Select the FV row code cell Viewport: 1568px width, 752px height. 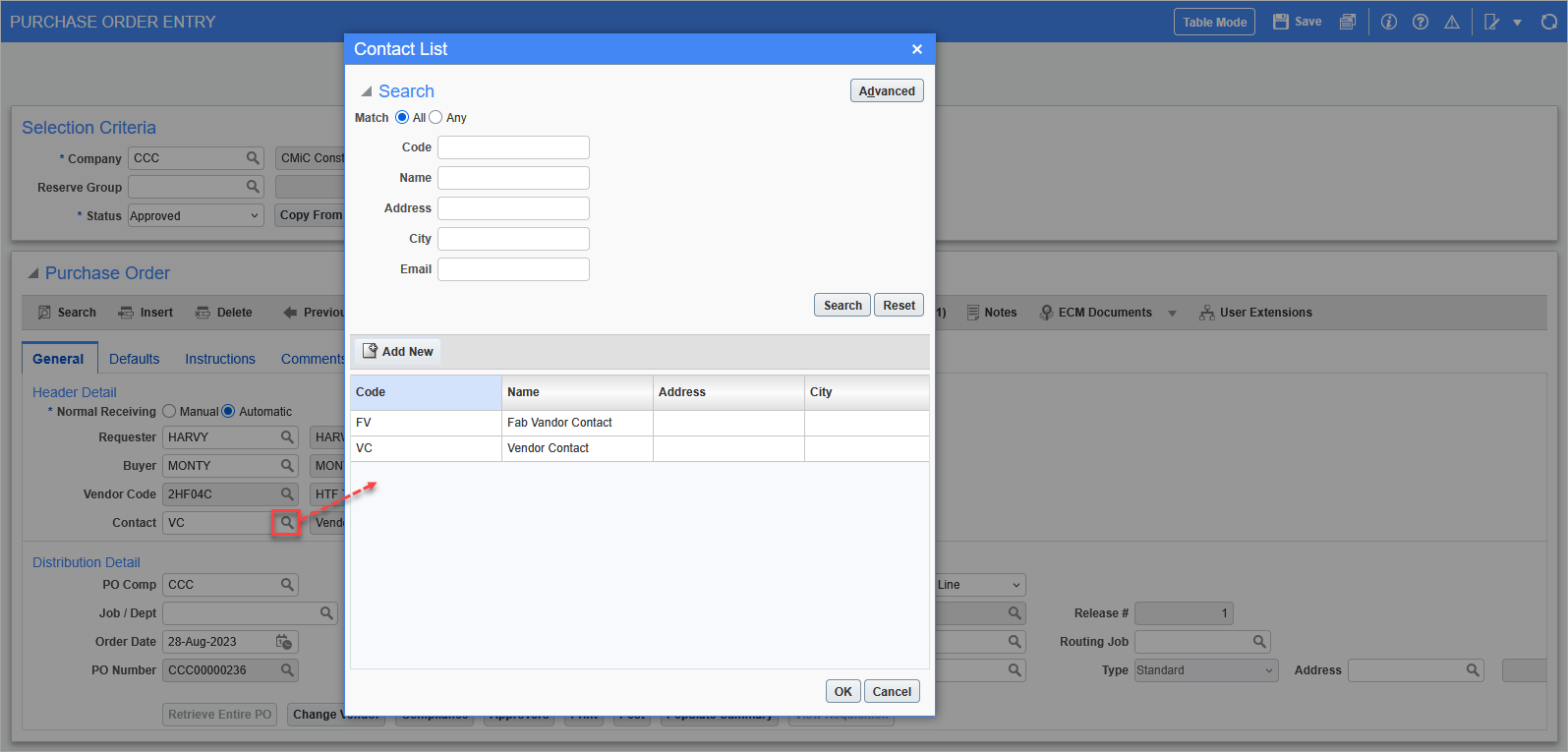click(x=426, y=423)
